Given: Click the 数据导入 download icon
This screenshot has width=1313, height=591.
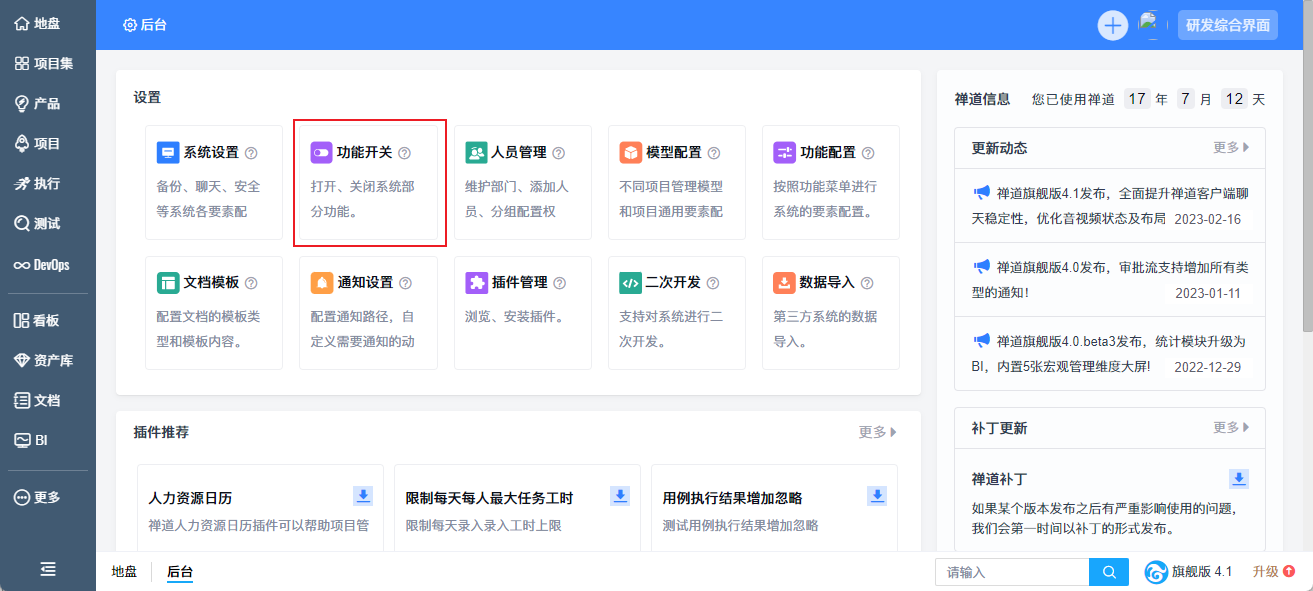Looking at the screenshot, I should point(784,283).
